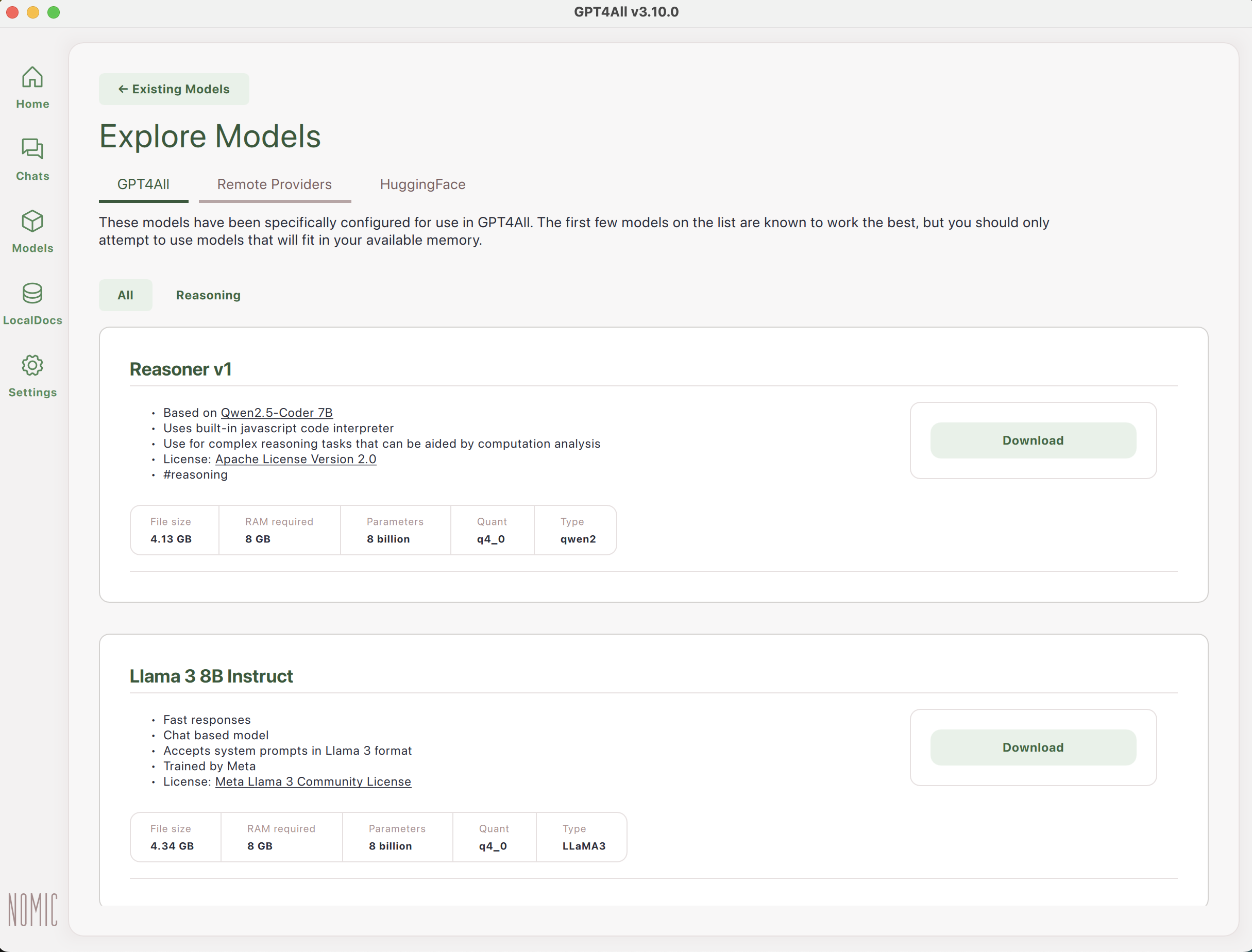Open the Home view icon
The width and height of the screenshot is (1252, 952).
click(32, 77)
